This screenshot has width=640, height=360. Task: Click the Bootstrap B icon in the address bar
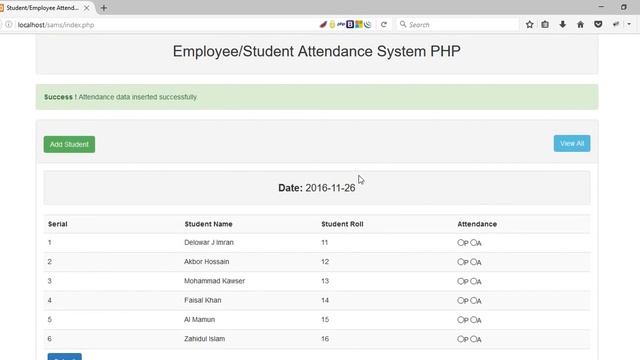[350, 24]
